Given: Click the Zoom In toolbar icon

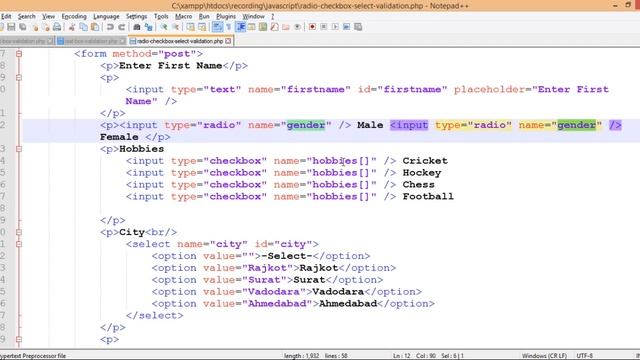Looking at the screenshot, I should pos(164,27).
